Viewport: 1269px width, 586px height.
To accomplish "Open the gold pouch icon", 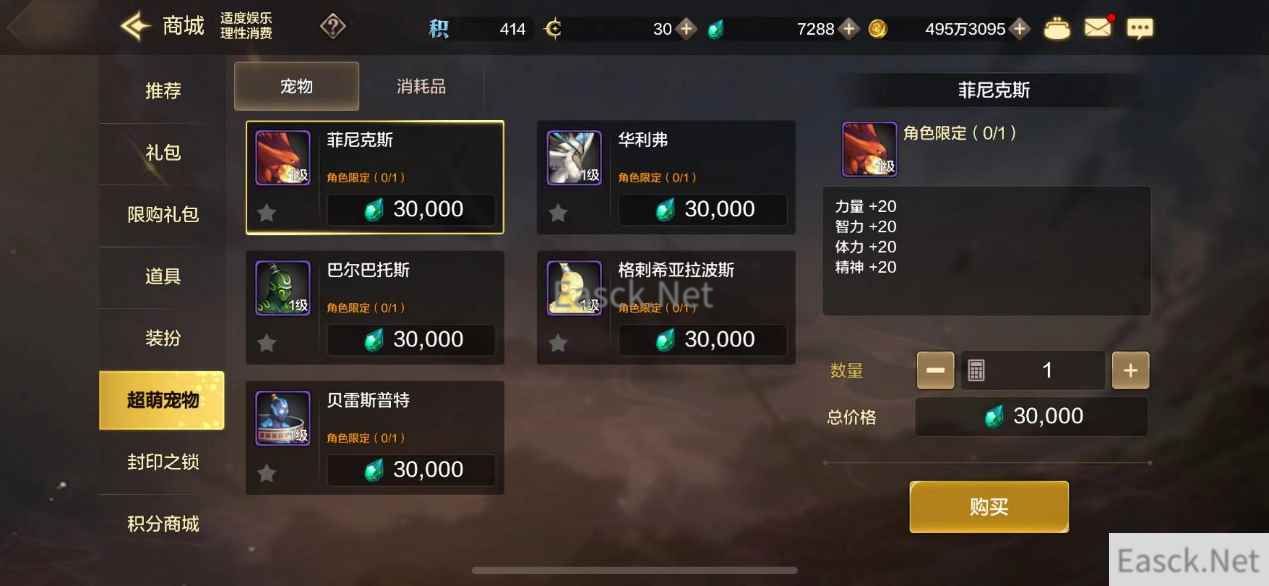I will 1057,28.
